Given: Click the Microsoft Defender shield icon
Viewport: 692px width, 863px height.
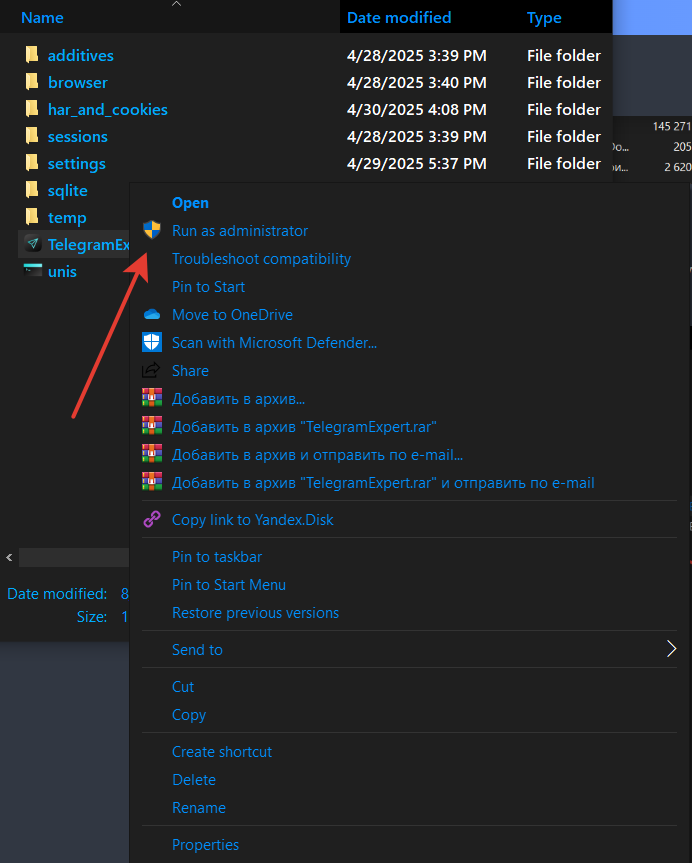Looking at the screenshot, I should (152, 343).
